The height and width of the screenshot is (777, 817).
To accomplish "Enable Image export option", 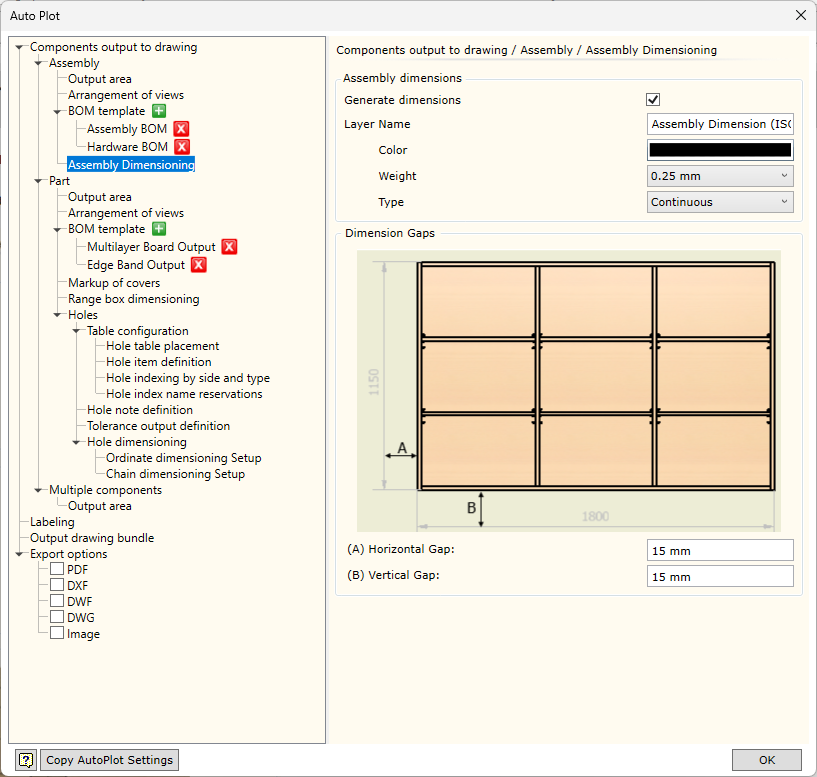I will pyautogui.click(x=57, y=633).
